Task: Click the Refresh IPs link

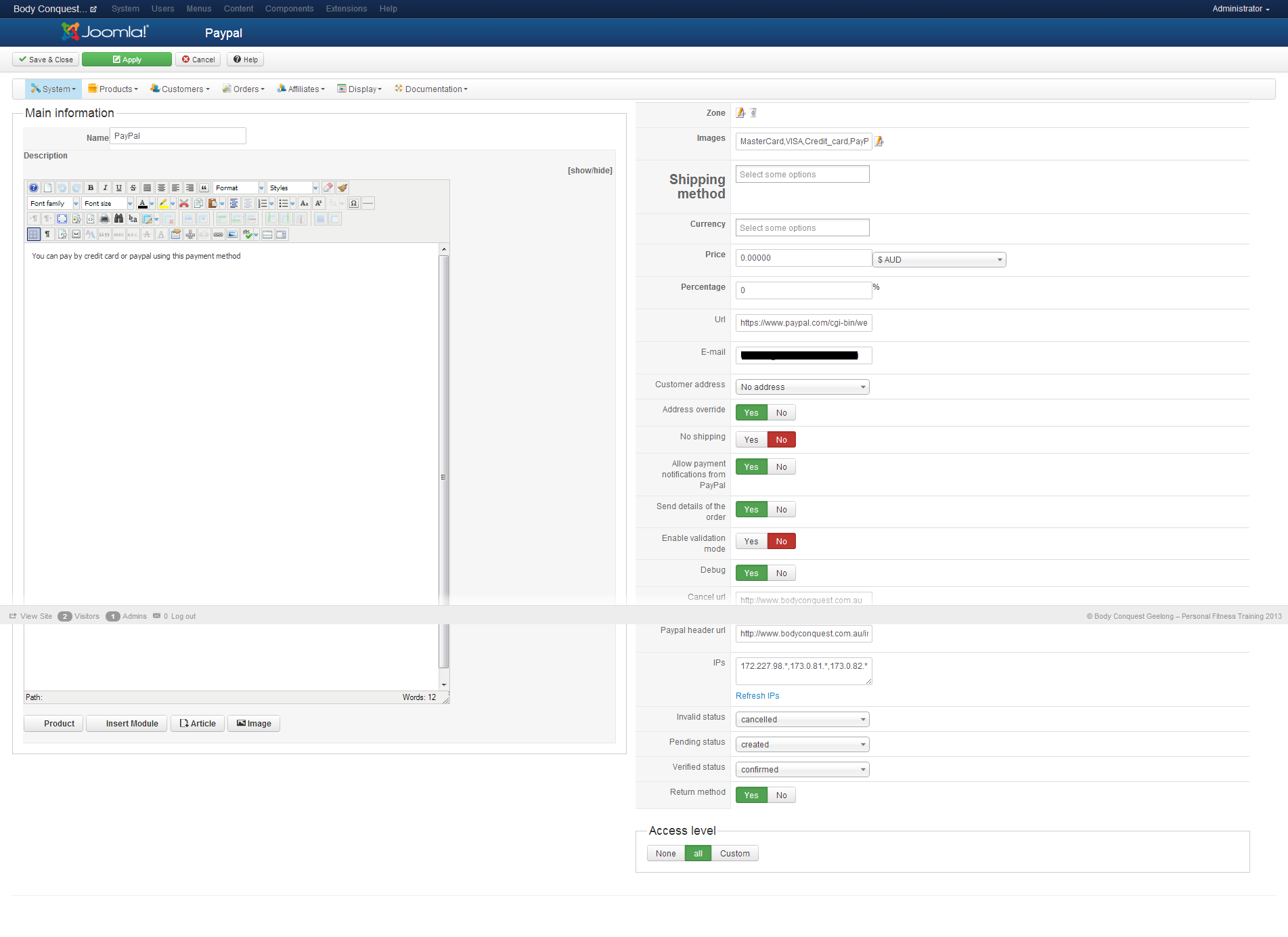Action: pos(757,696)
